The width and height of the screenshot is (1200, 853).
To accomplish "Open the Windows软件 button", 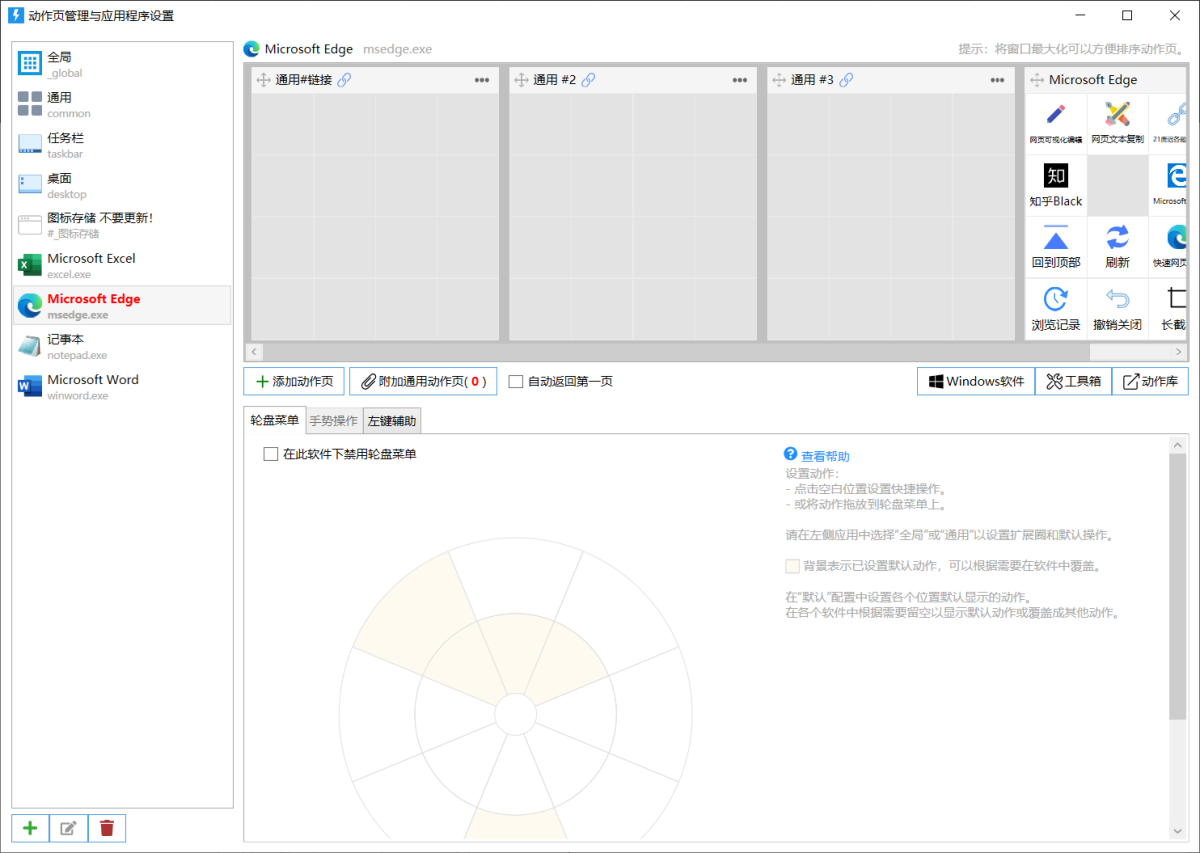I will [976, 381].
